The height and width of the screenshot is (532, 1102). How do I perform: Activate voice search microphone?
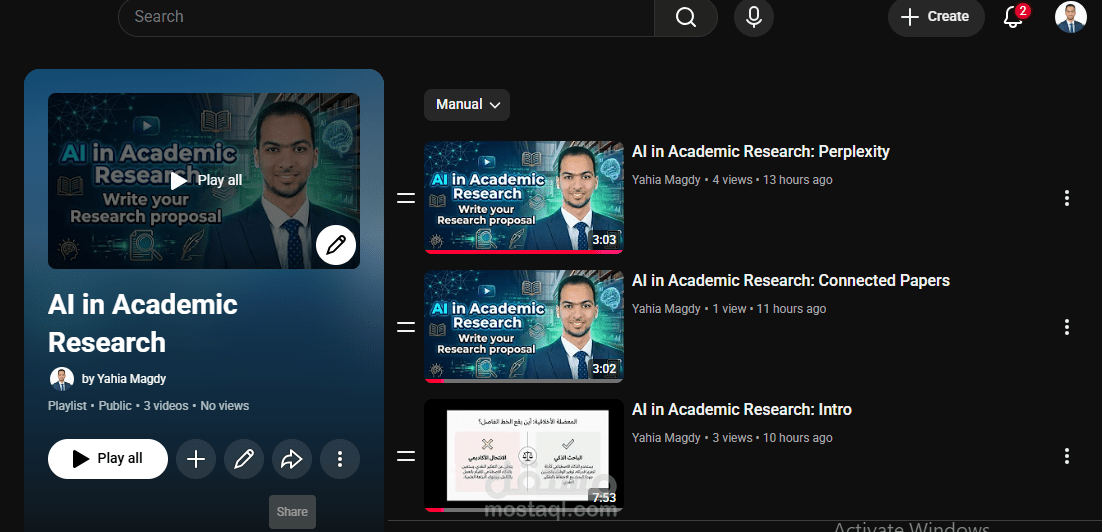[x=754, y=17]
